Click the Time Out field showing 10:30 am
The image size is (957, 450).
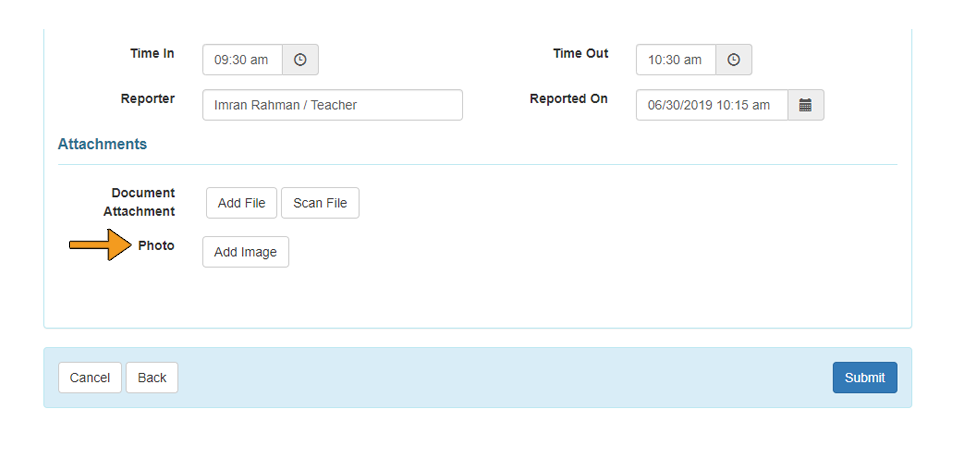pos(676,60)
